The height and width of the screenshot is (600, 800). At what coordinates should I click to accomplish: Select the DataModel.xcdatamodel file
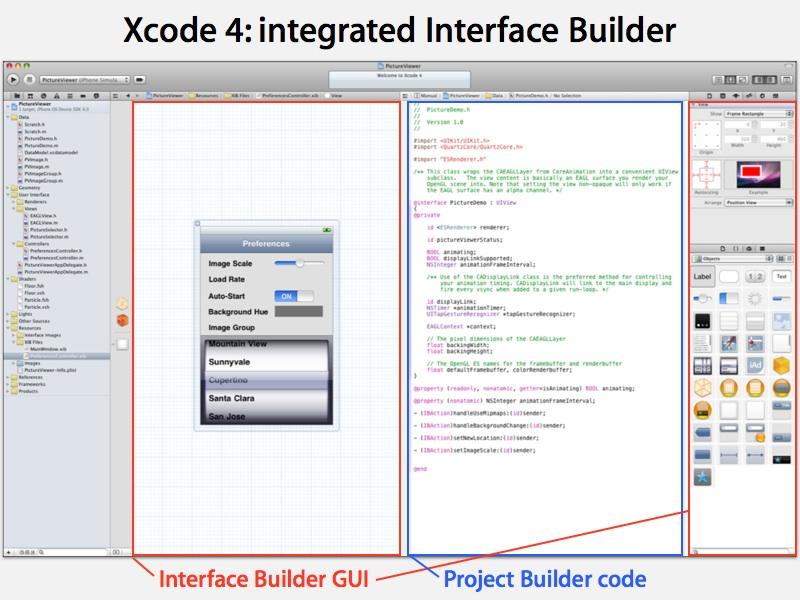(x=48, y=153)
